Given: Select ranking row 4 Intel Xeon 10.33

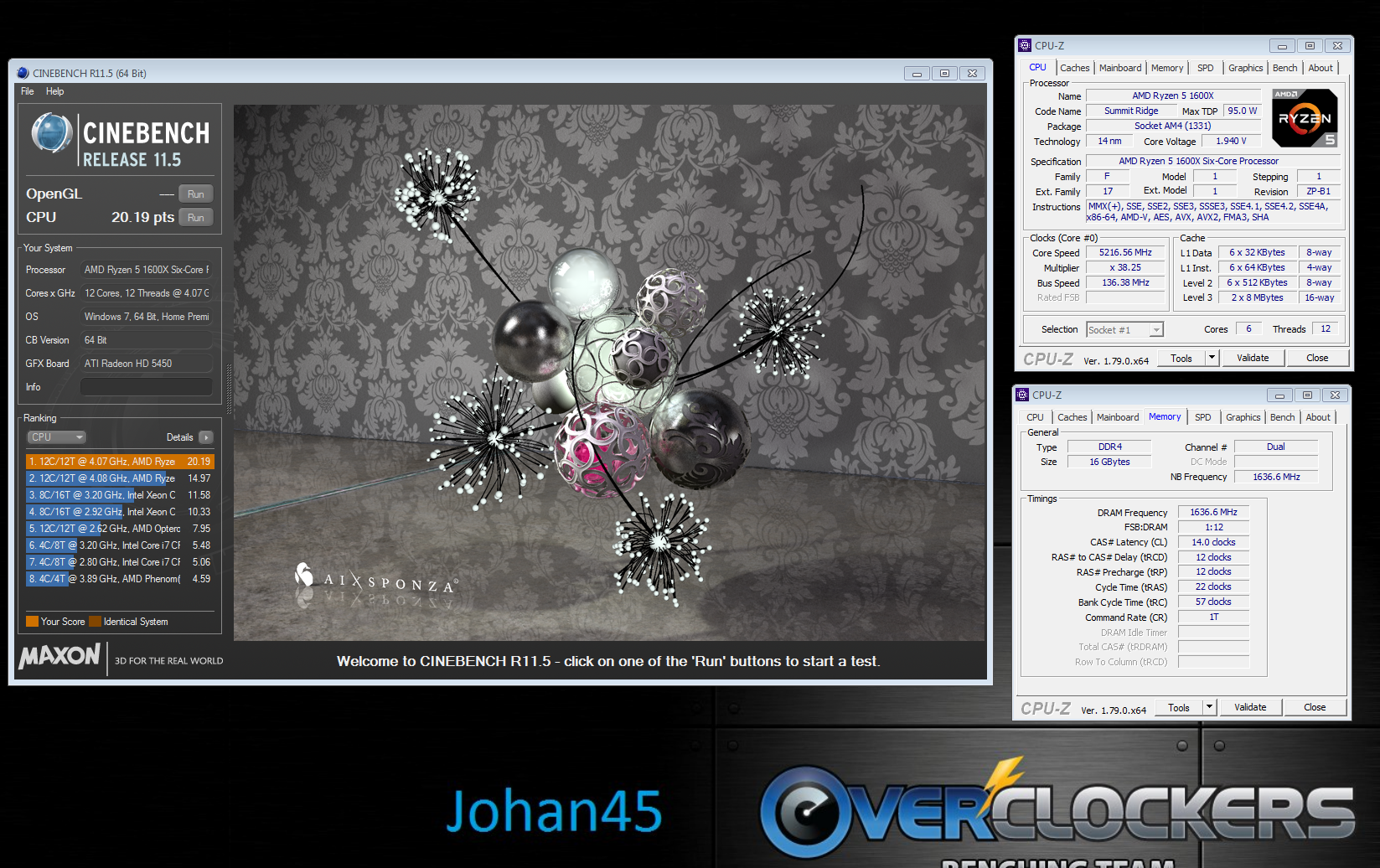Looking at the screenshot, I should point(120,512).
